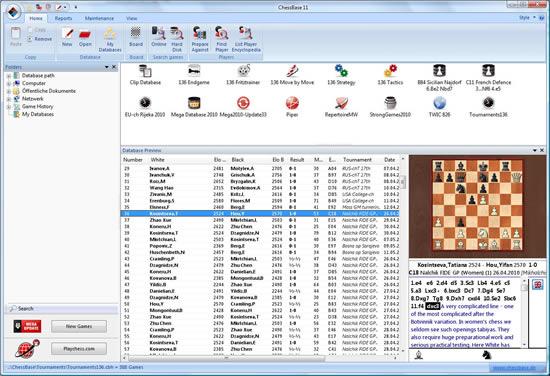
Task: Expand the Öffentliche Dokumente tree node
Action: point(9,91)
